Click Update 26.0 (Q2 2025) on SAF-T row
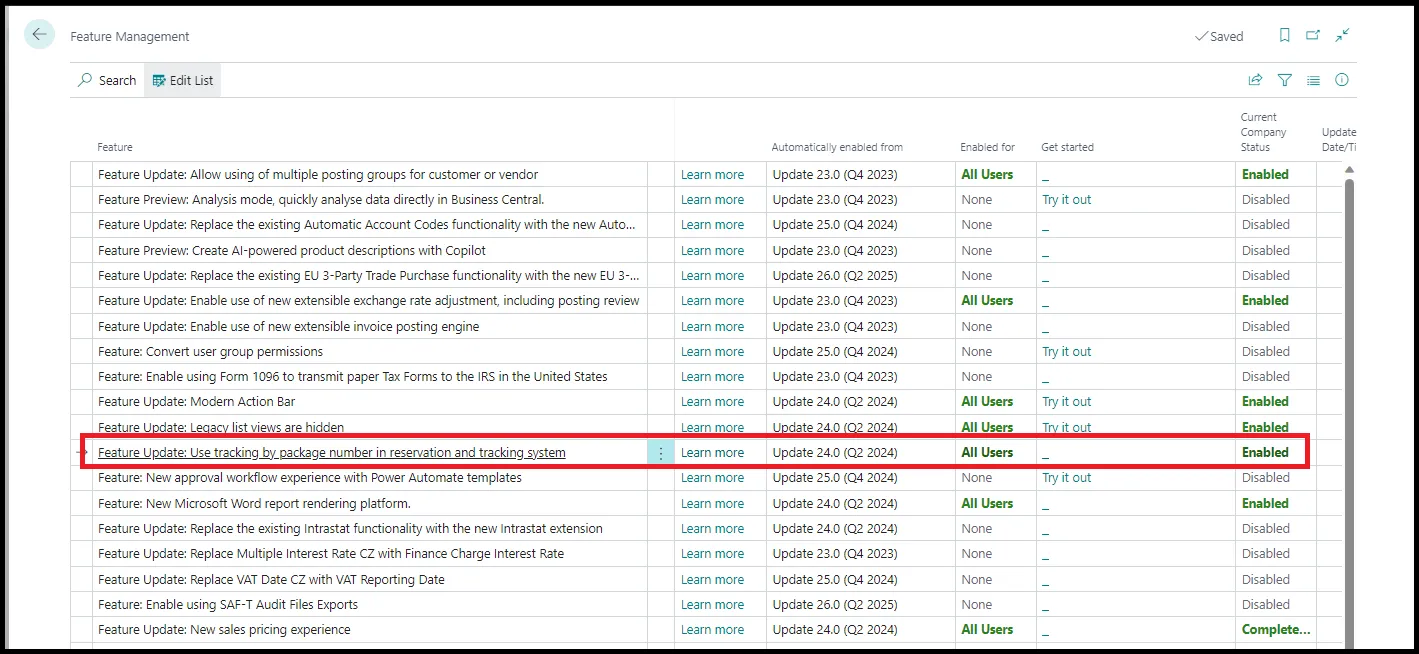 click(x=835, y=605)
